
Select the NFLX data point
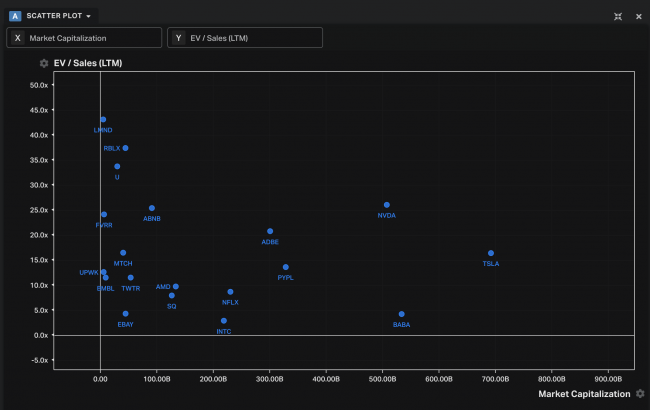coord(230,292)
